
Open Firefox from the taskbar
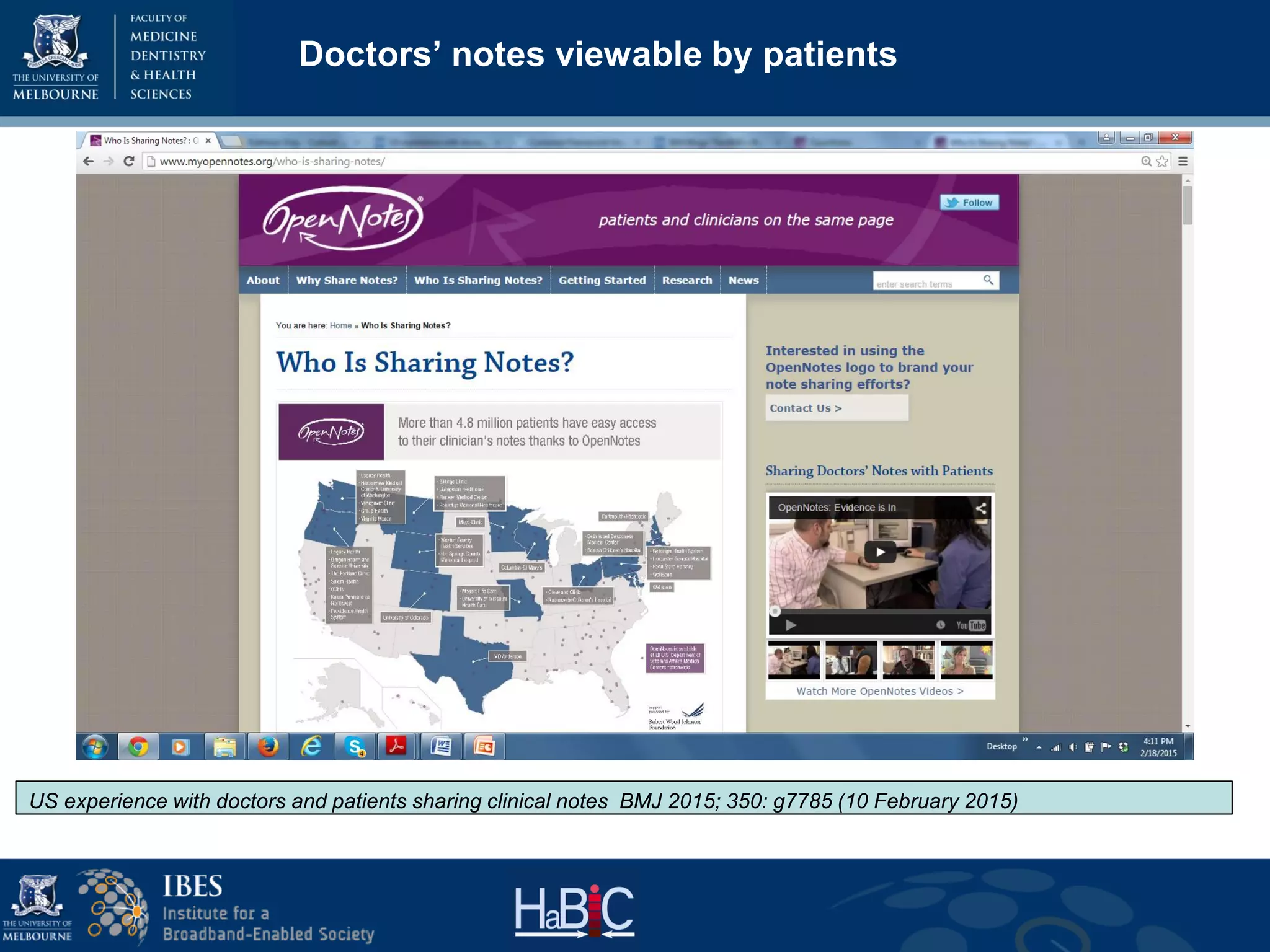coord(268,747)
